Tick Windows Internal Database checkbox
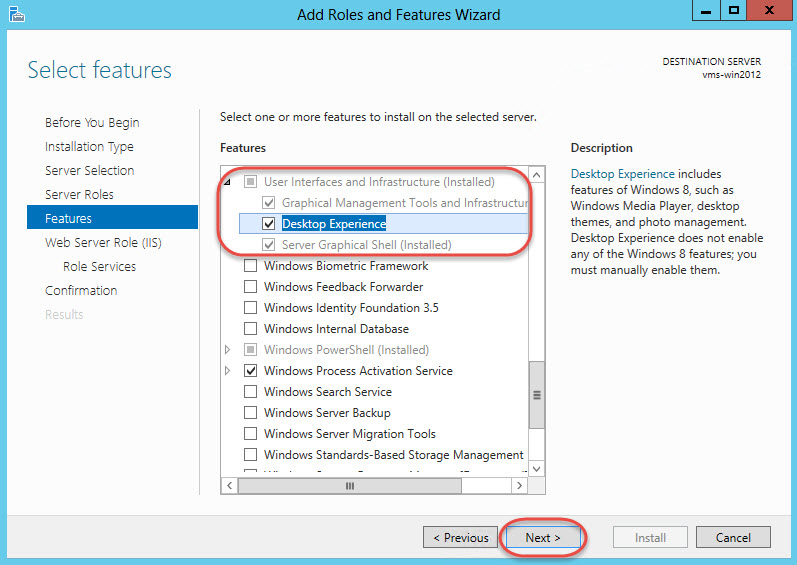The height and width of the screenshot is (565, 797). pos(251,329)
